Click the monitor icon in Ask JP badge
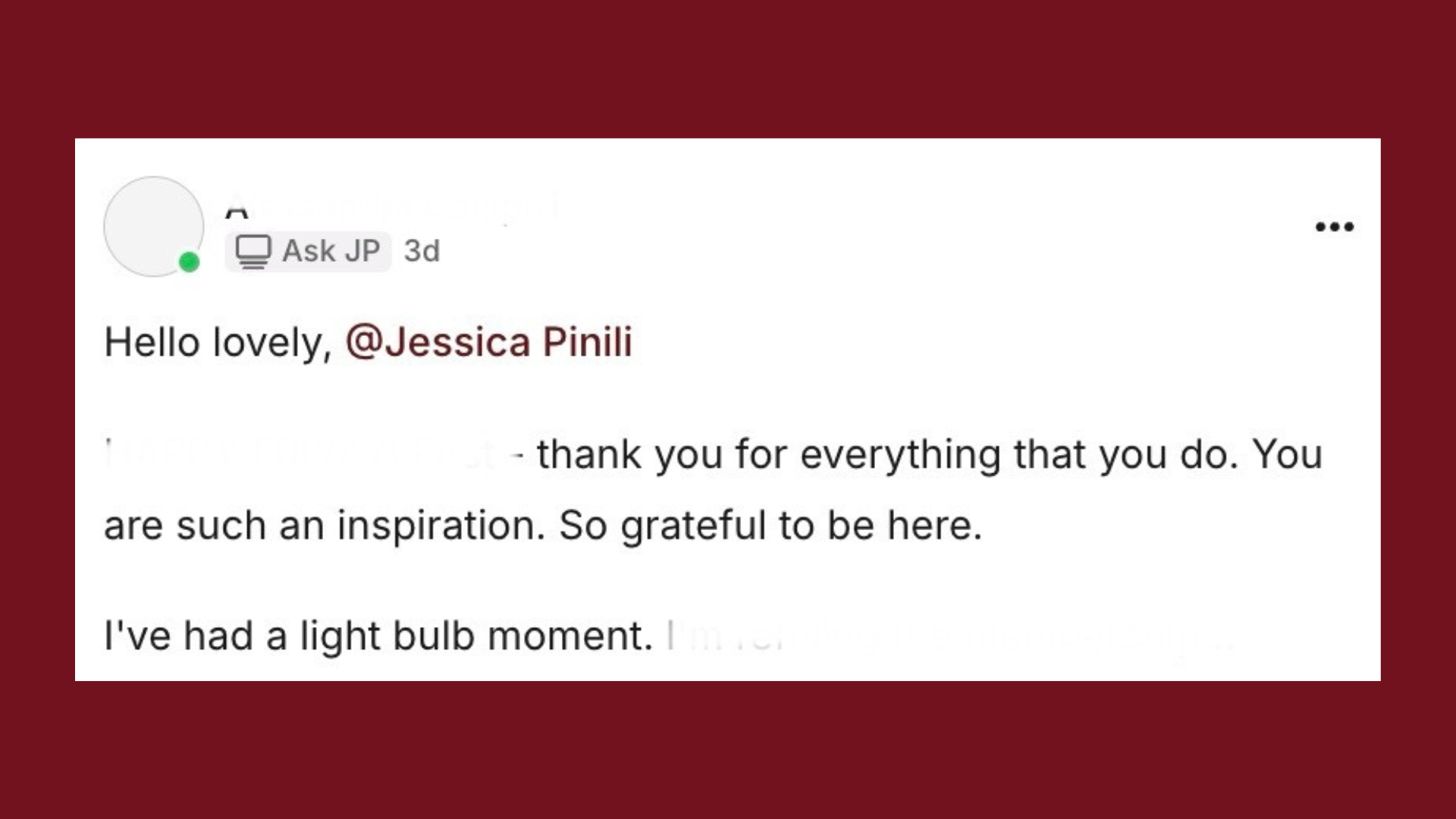Image resolution: width=1456 pixels, height=819 pixels. [x=253, y=251]
